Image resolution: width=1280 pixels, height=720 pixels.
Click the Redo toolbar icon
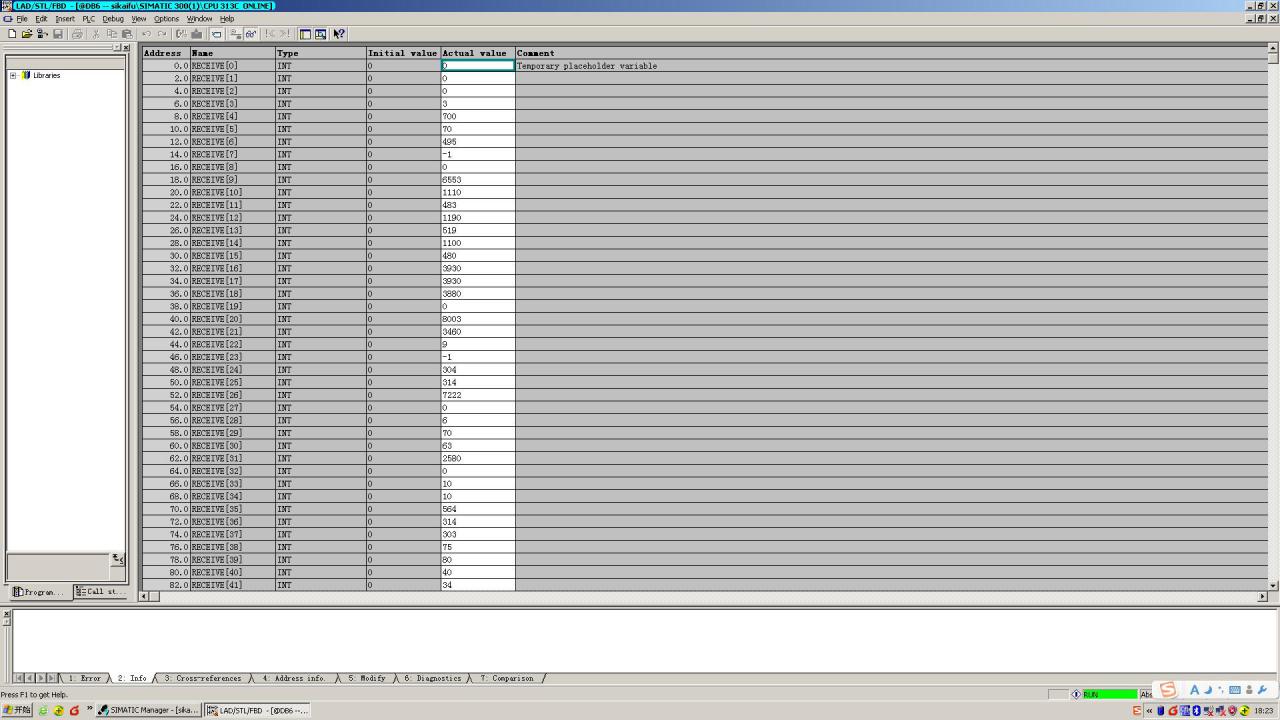click(x=162, y=34)
